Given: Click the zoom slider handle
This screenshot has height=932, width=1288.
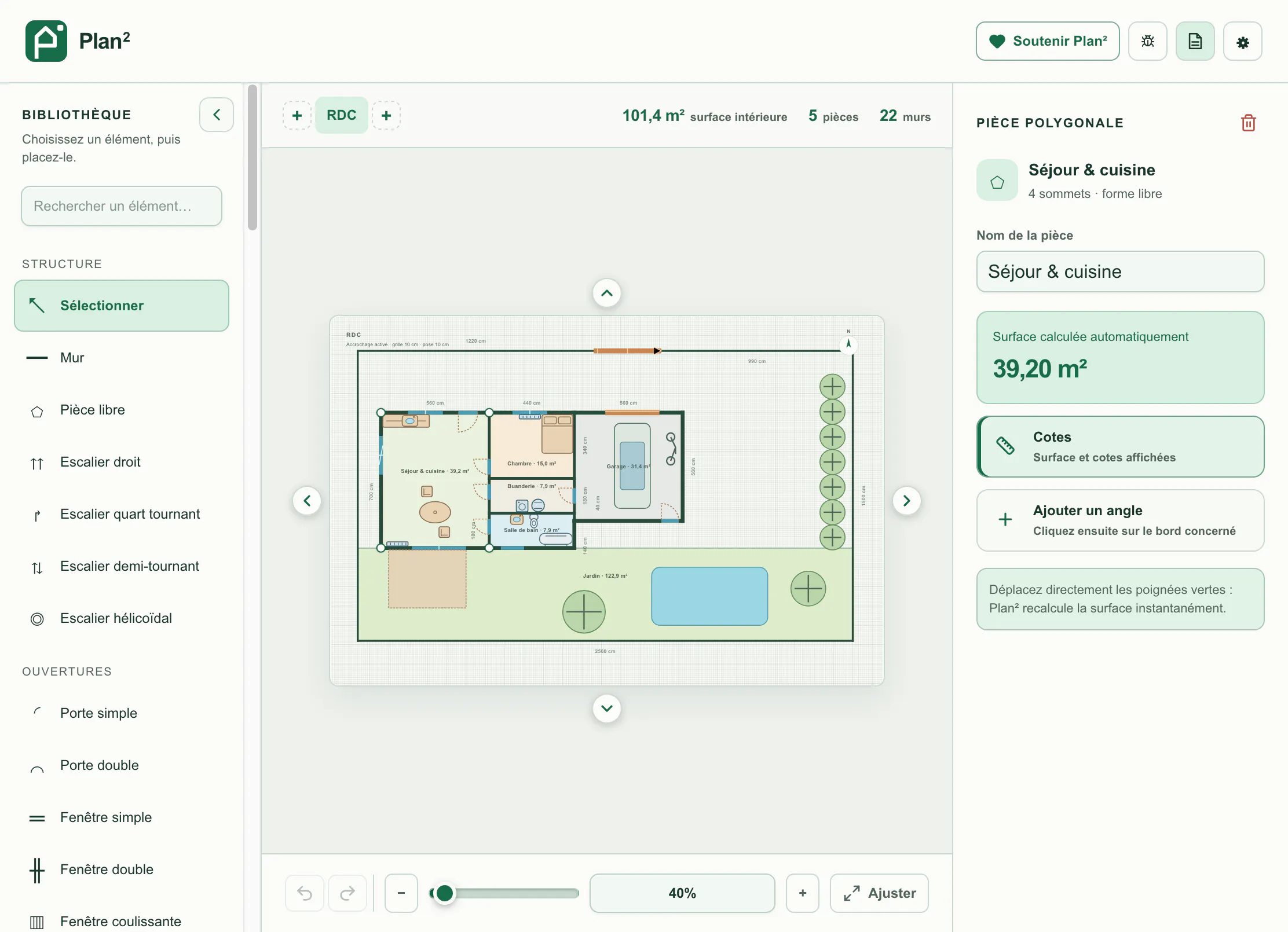Looking at the screenshot, I should click(444, 893).
